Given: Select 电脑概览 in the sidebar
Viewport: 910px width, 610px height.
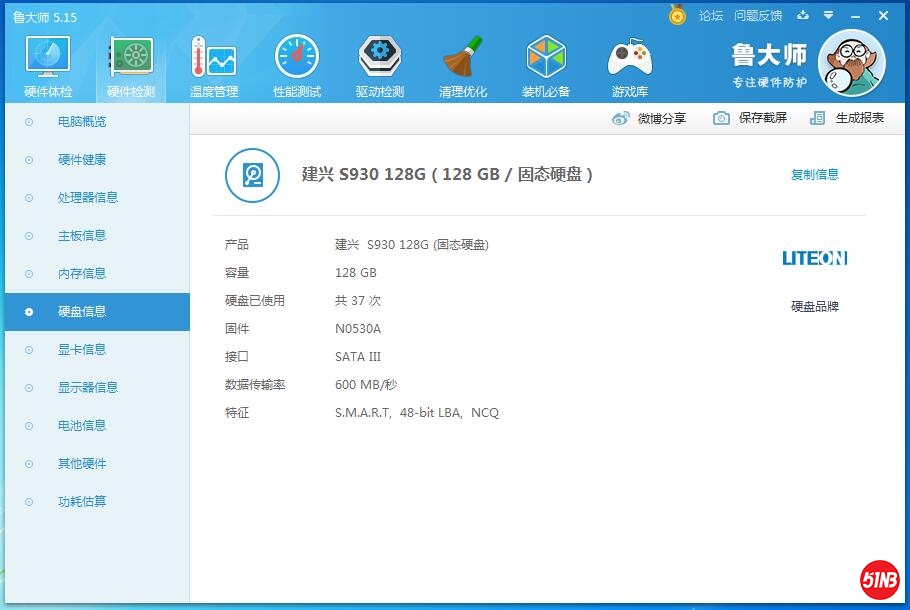Looking at the screenshot, I should (x=82, y=122).
